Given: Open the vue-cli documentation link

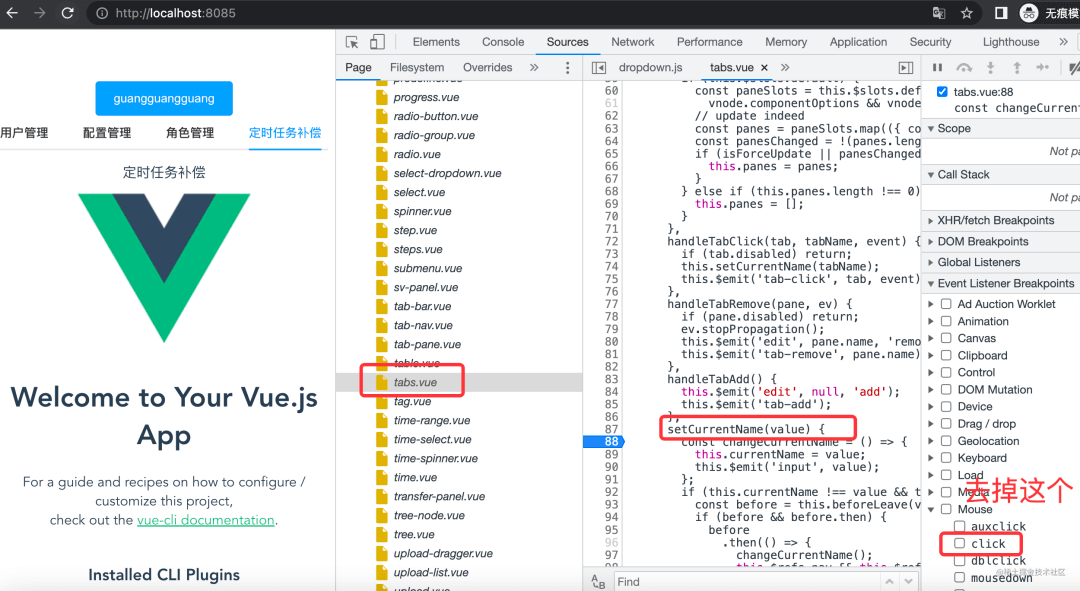Looking at the screenshot, I should point(205,520).
